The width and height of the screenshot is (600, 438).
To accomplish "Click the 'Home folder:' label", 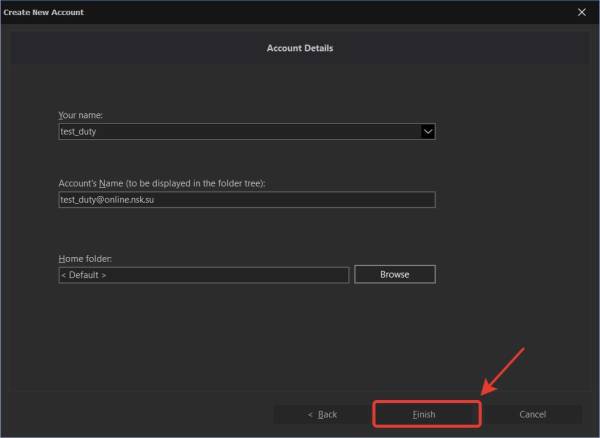I will (x=84, y=259).
